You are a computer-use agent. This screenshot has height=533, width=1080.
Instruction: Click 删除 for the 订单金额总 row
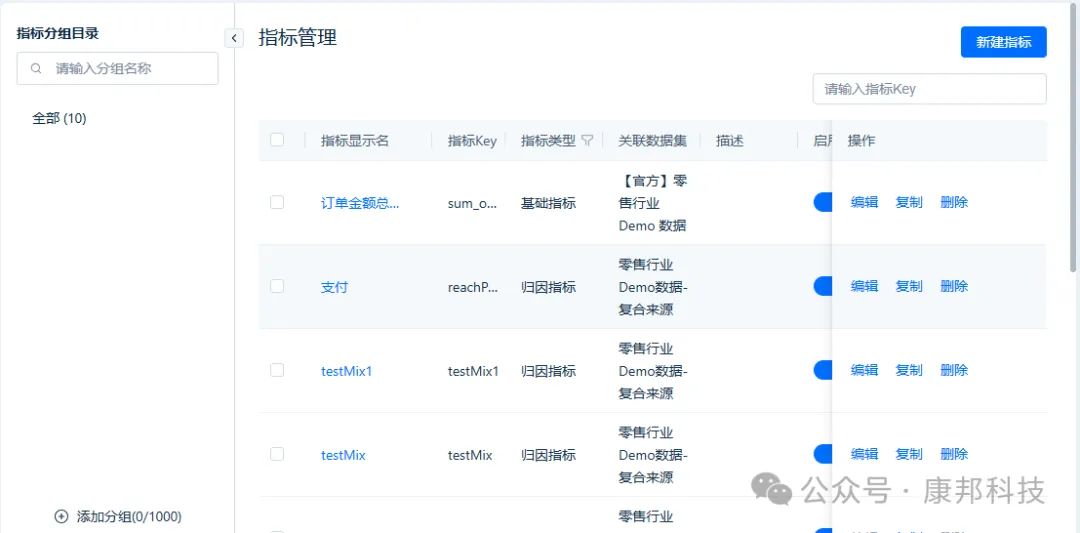click(954, 203)
